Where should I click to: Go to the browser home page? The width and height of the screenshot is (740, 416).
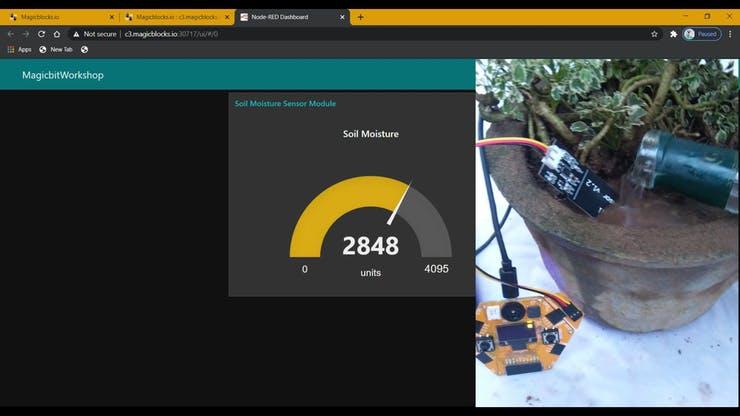(x=57, y=33)
